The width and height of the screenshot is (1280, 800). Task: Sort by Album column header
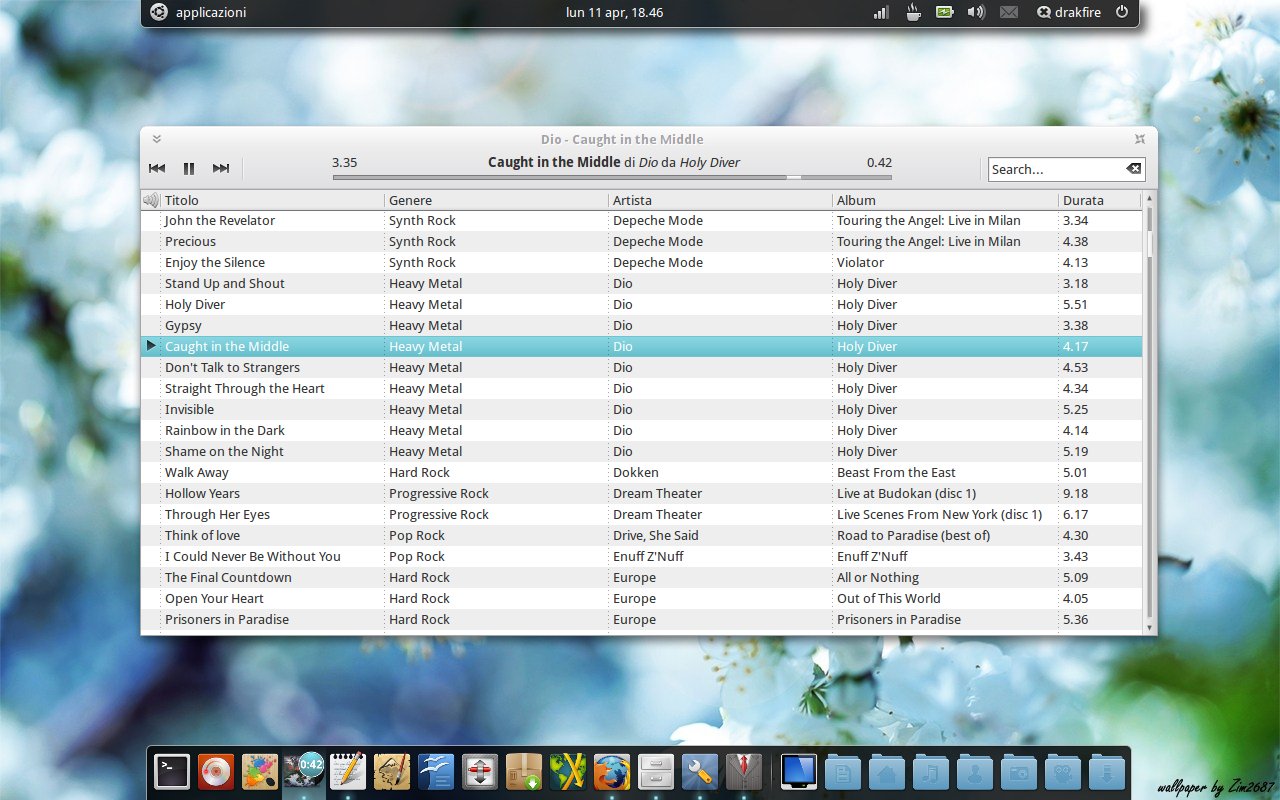tap(945, 200)
